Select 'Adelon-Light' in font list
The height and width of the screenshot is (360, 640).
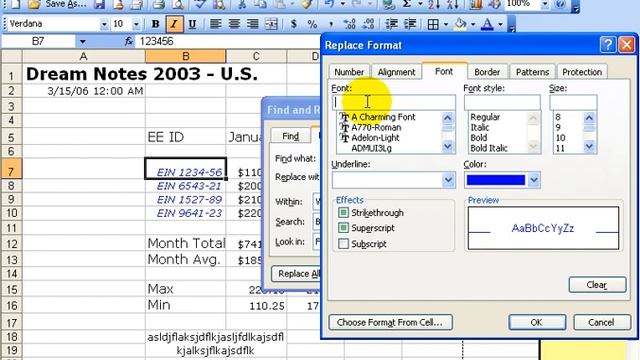[x=375, y=138]
